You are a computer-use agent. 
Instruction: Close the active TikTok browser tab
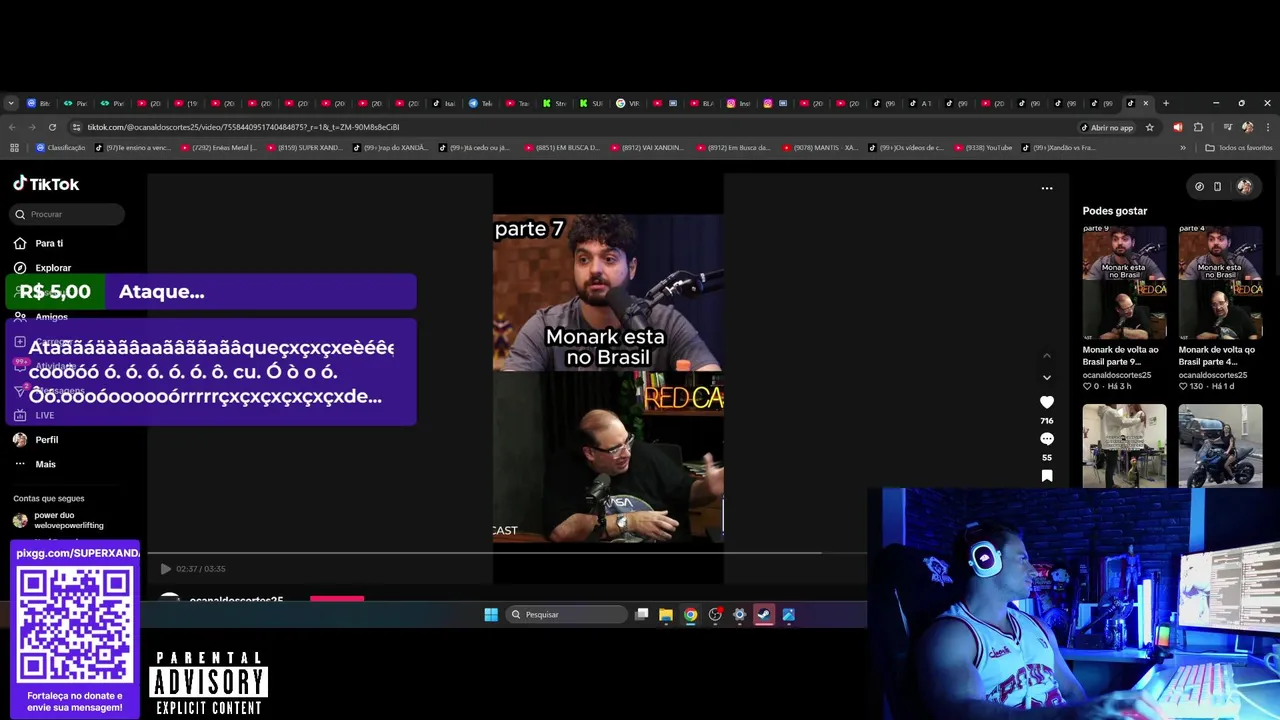(x=1146, y=103)
